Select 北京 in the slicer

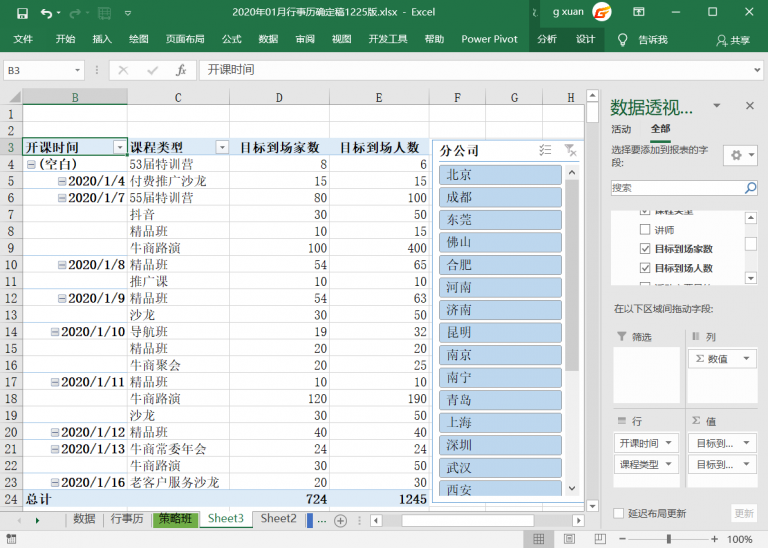click(500, 175)
